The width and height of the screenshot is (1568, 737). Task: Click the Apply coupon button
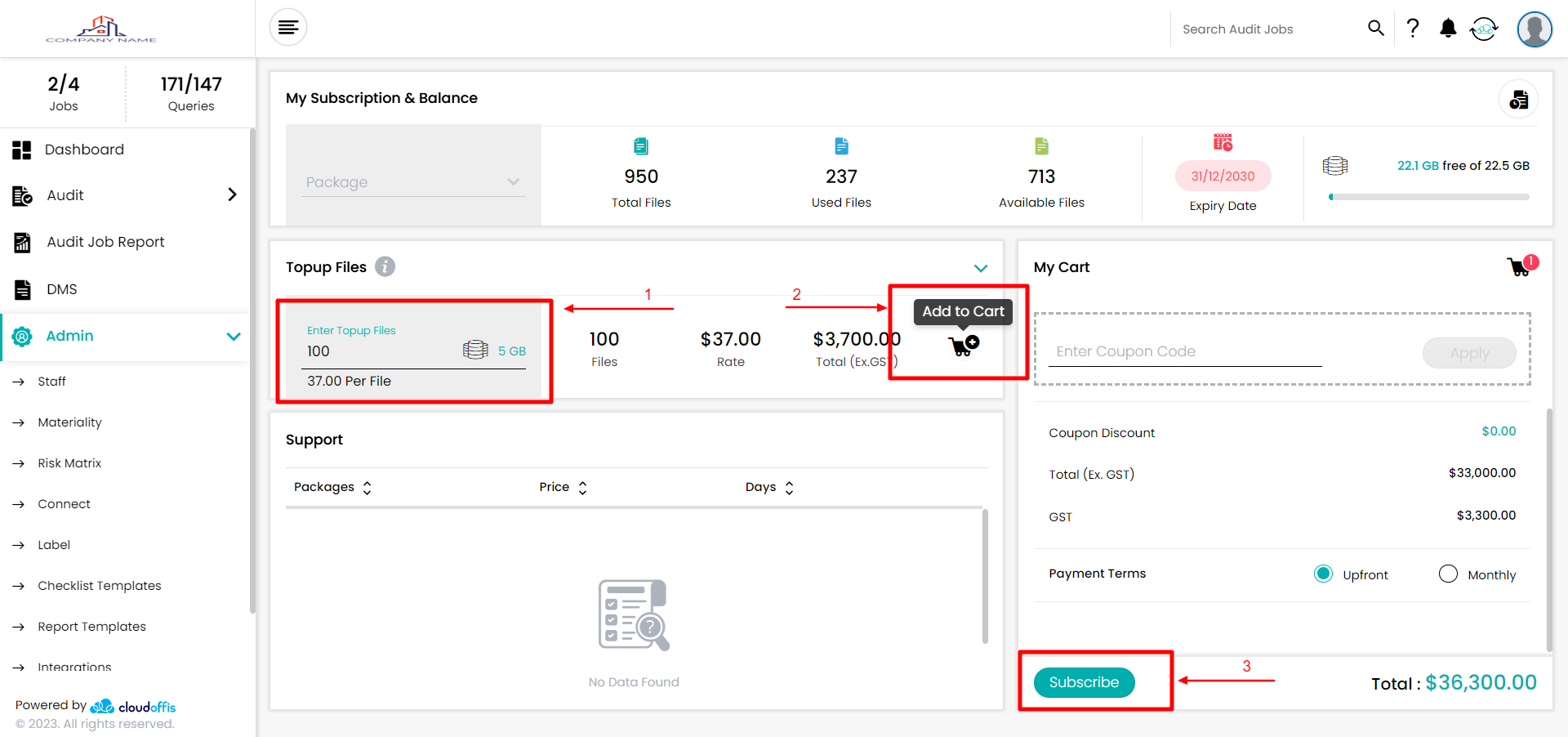coord(1469,353)
